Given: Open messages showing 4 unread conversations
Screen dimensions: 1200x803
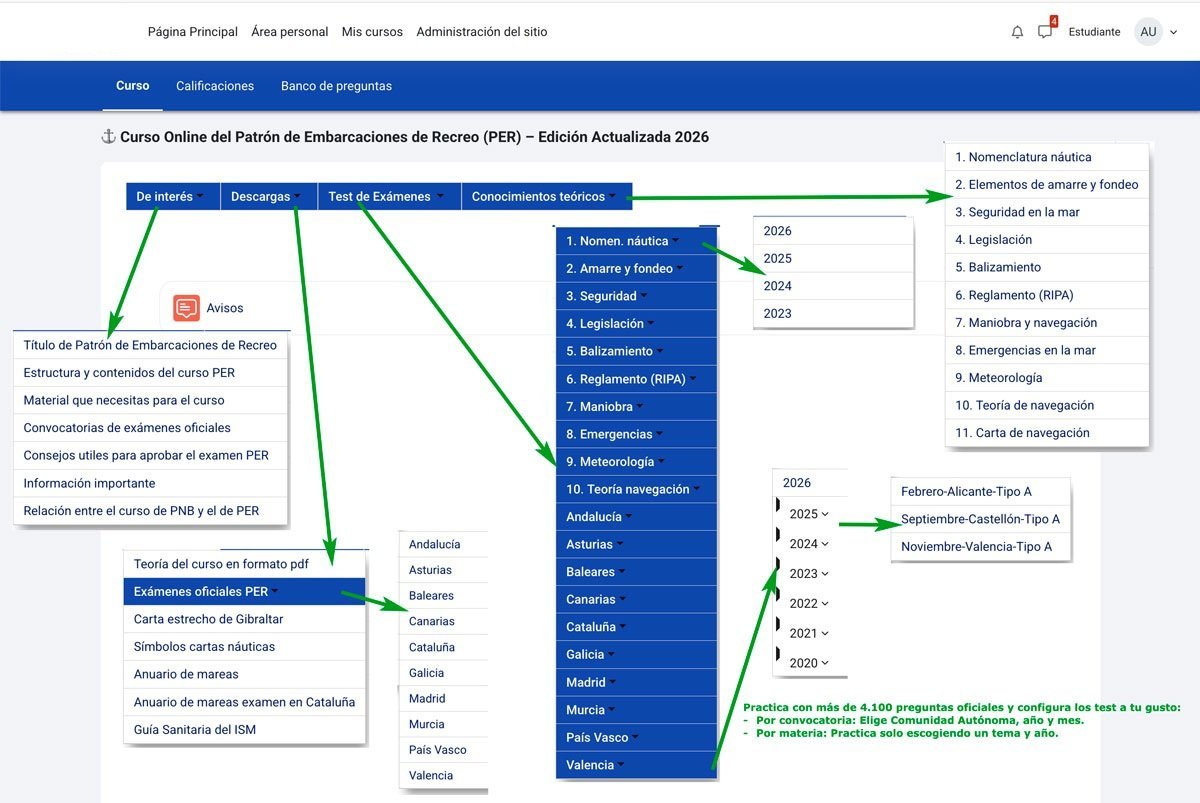Looking at the screenshot, I should (x=1044, y=31).
